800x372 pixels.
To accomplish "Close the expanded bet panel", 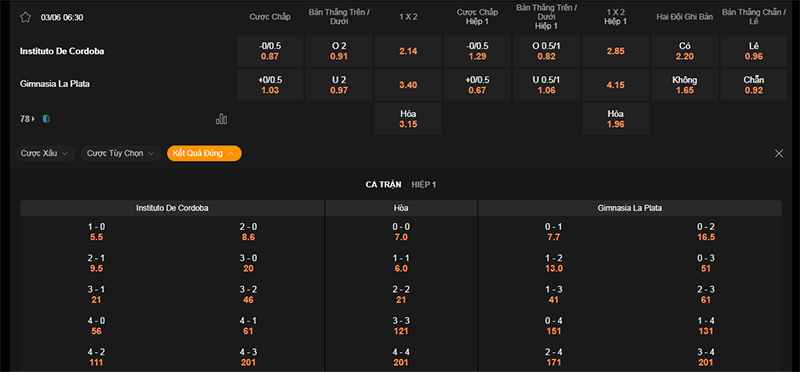I will tap(779, 154).
